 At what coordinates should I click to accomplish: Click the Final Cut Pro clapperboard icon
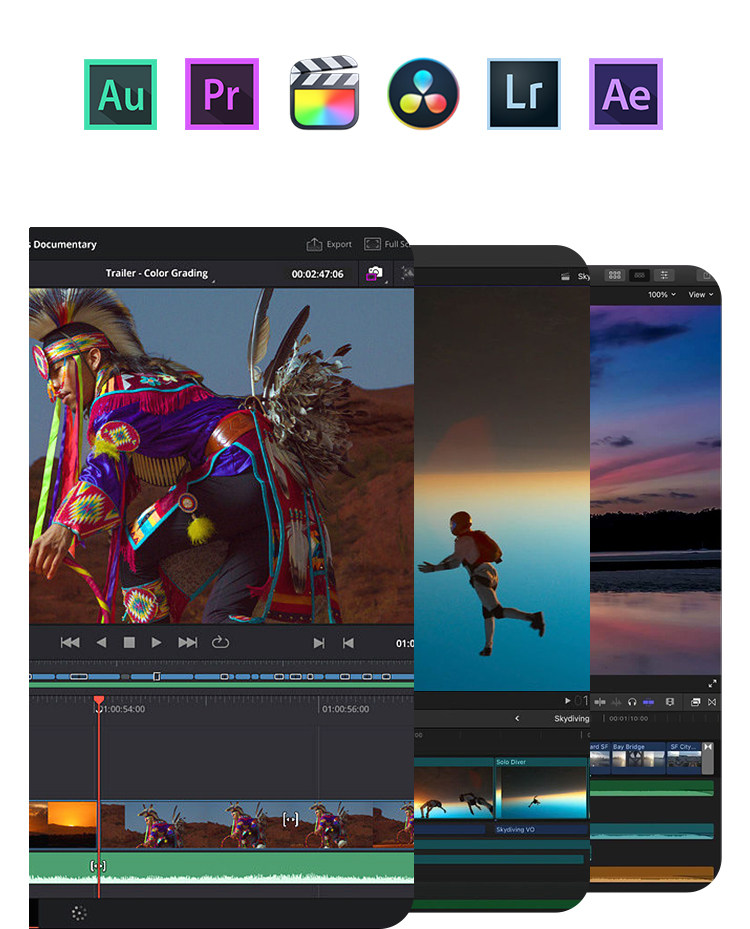tap(324, 92)
